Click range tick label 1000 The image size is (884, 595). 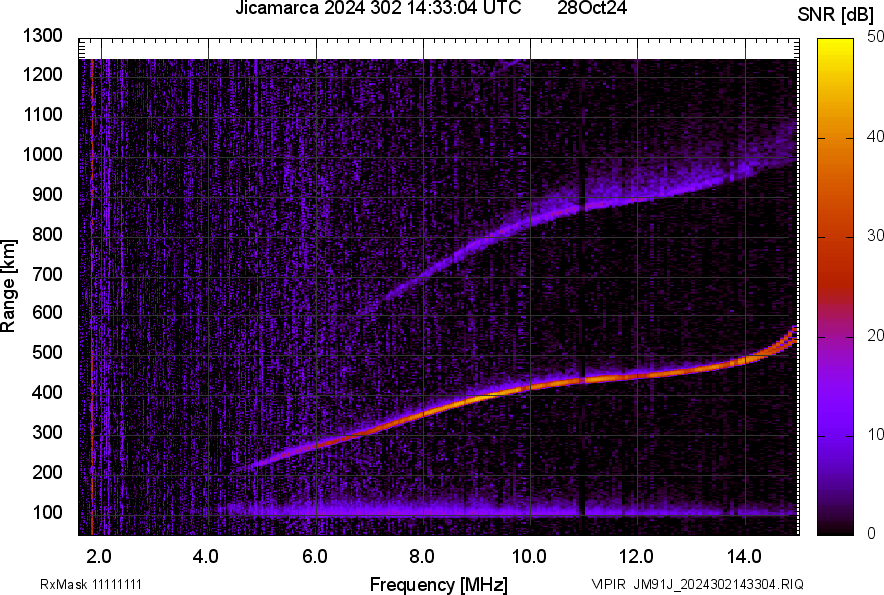click(x=43, y=155)
